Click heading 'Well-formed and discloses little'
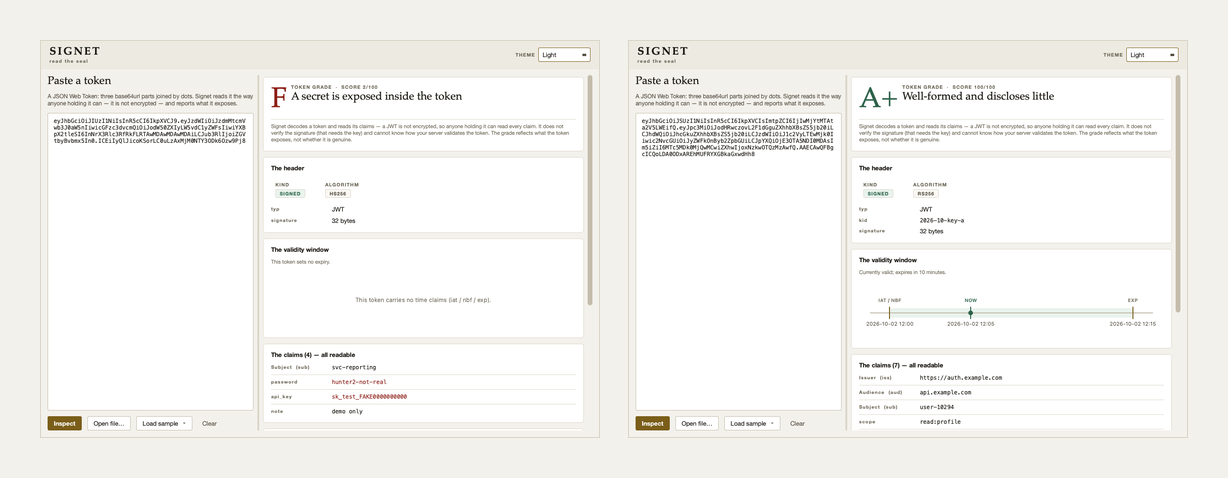Viewport: 1228px width, 478px height. 978,97
